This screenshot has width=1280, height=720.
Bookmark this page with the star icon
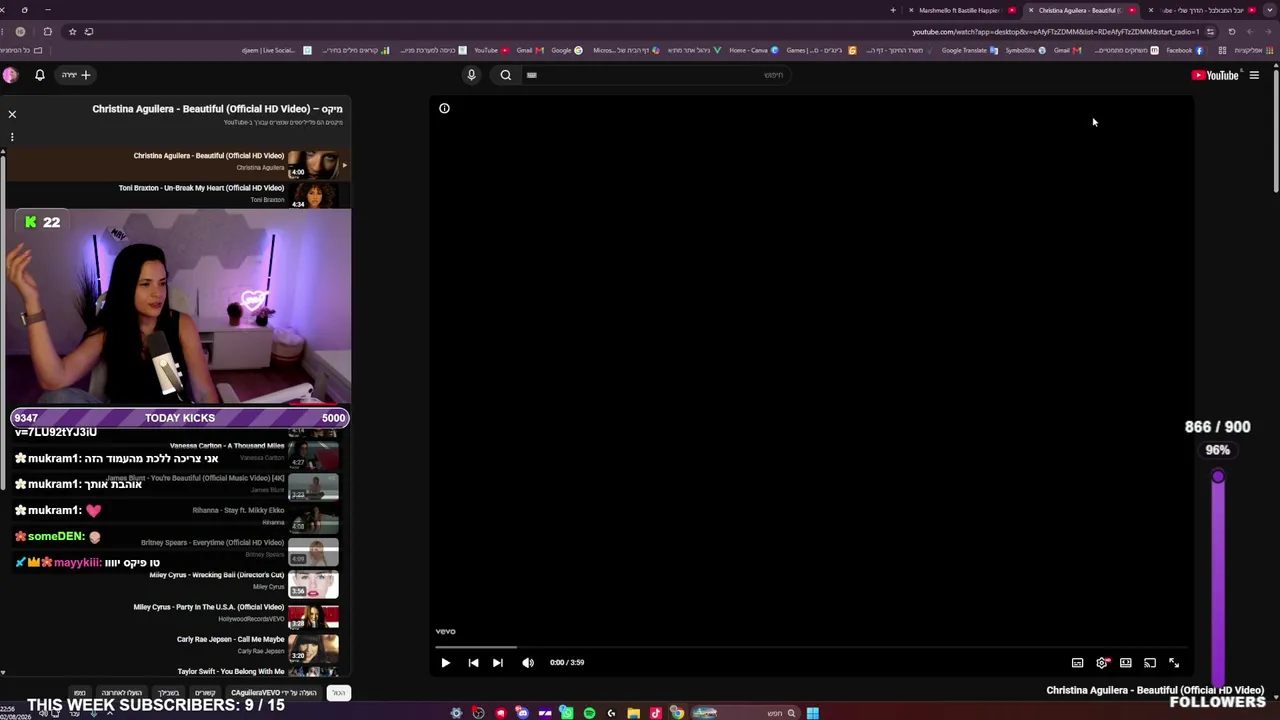[x=72, y=31]
